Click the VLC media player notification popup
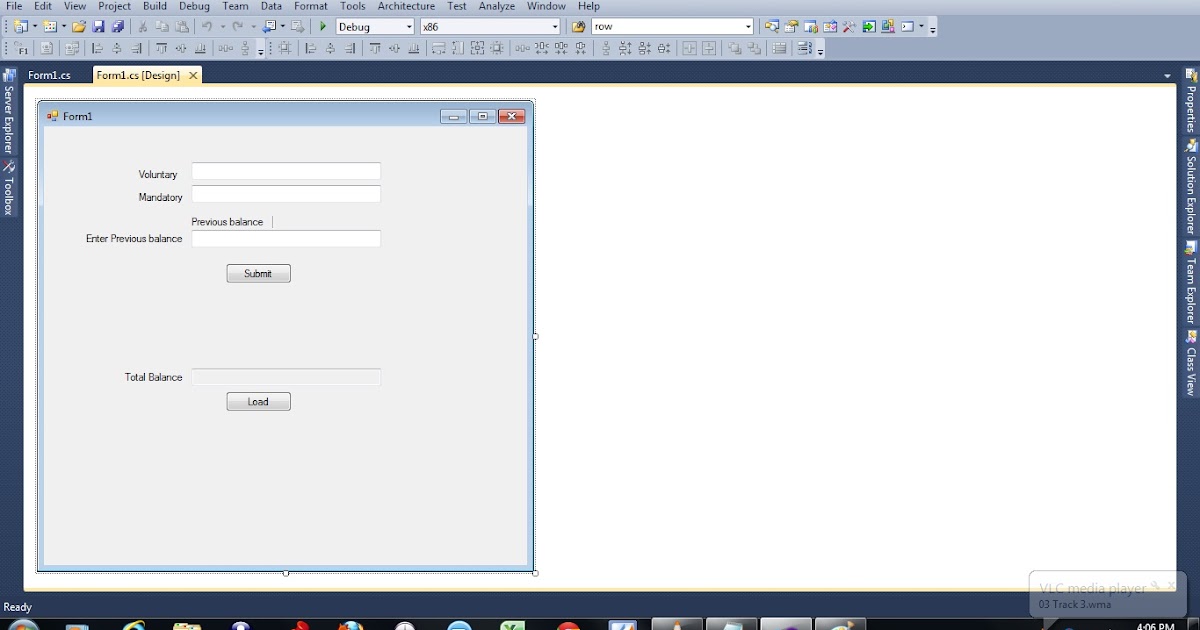Screen dimensions: 1200x630 (1106, 594)
